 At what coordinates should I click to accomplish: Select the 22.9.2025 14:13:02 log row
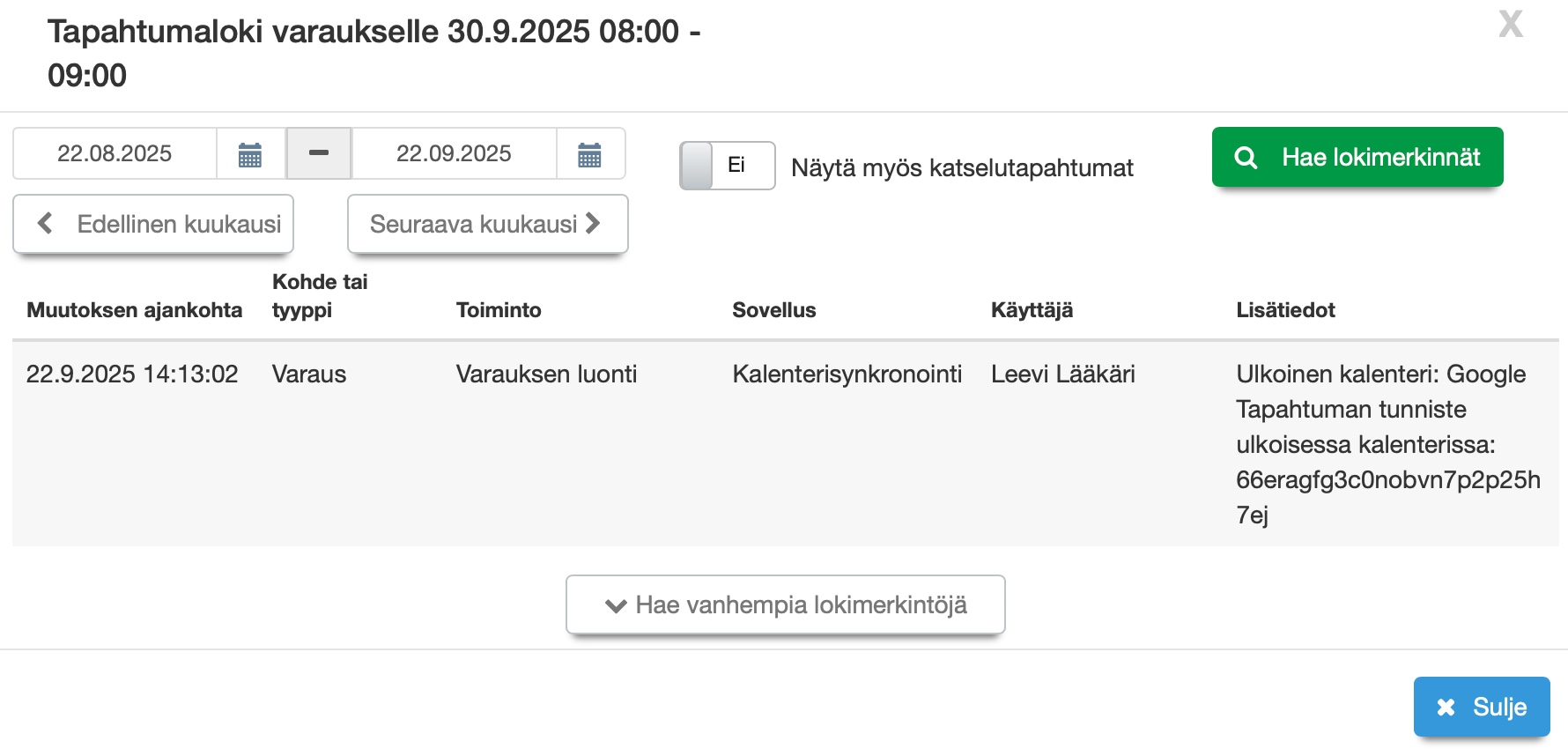click(132, 374)
